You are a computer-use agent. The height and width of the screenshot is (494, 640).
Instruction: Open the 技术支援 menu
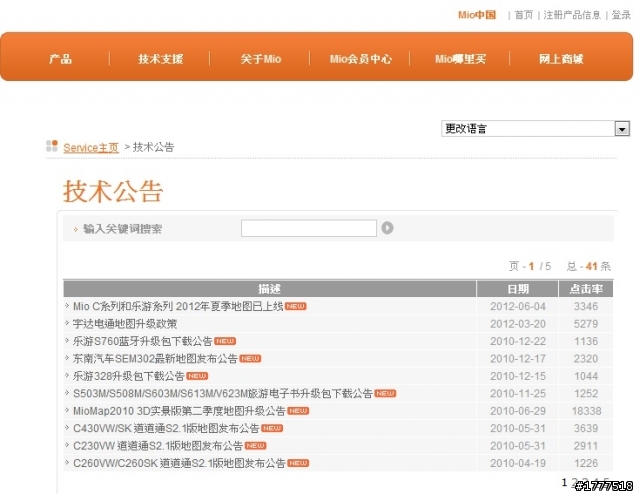[x=160, y=59]
